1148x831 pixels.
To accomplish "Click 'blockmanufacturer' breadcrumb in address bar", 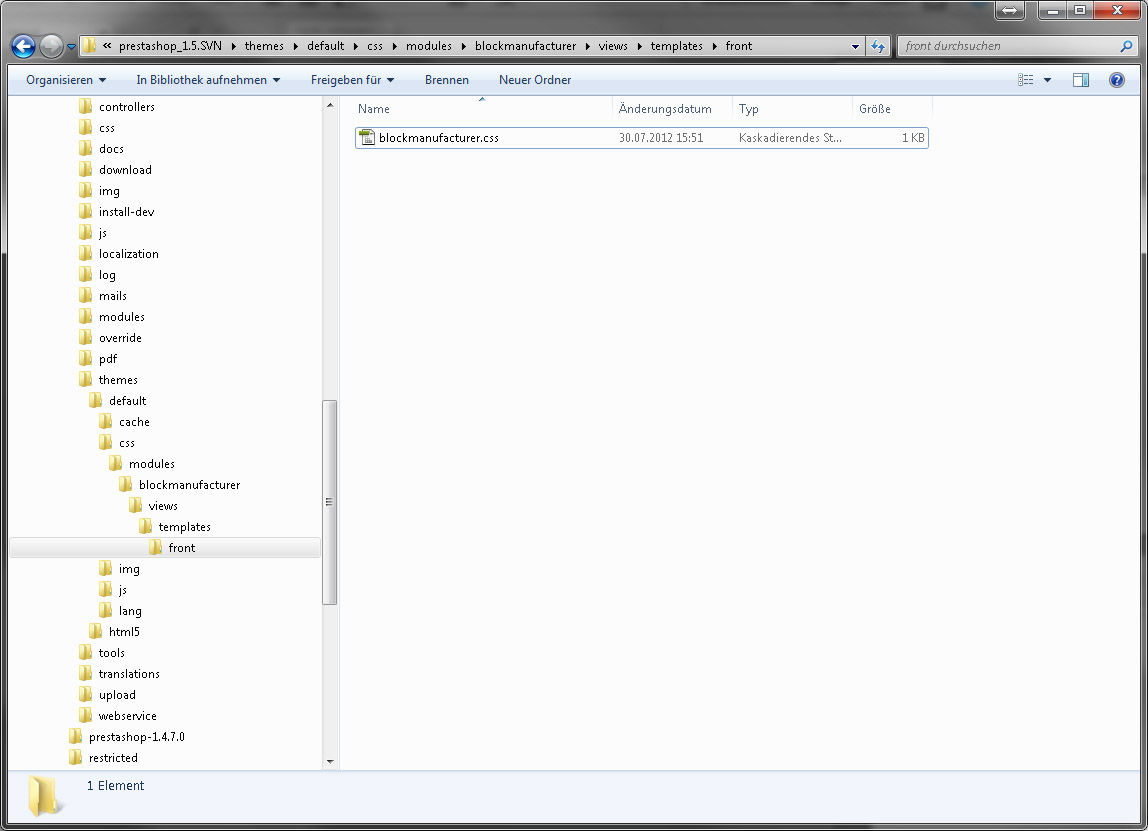I will click(x=525, y=46).
